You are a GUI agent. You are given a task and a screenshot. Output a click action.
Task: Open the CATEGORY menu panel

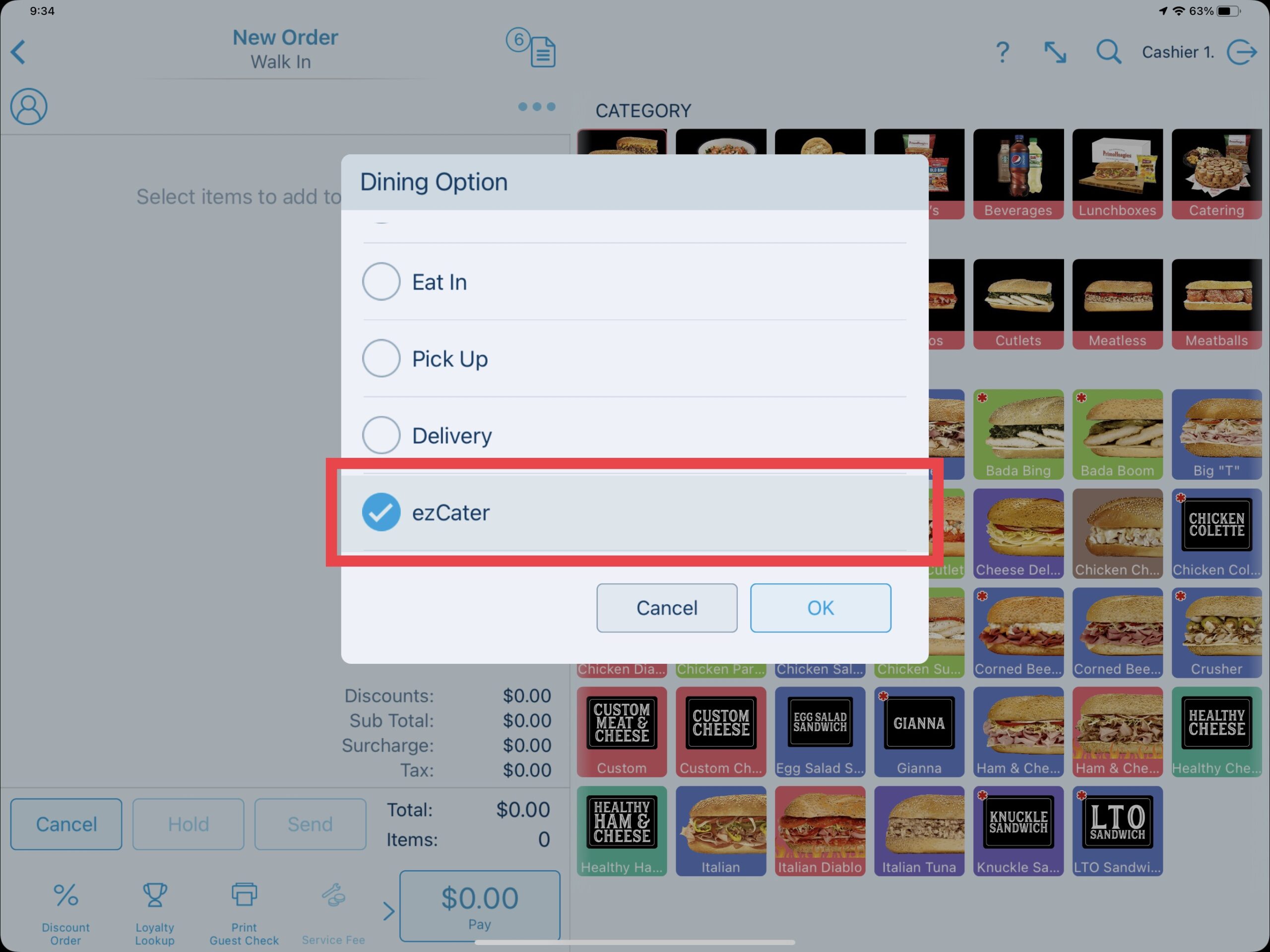tap(644, 111)
